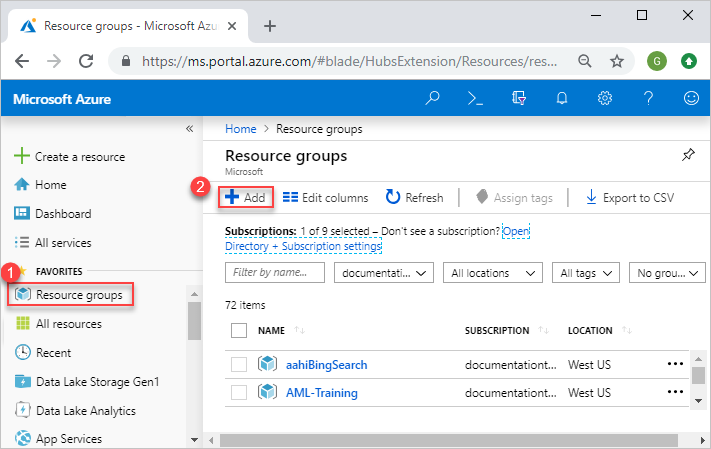711x449 pixels.
Task: Open the feedback smiley icon
Action: click(x=690, y=98)
